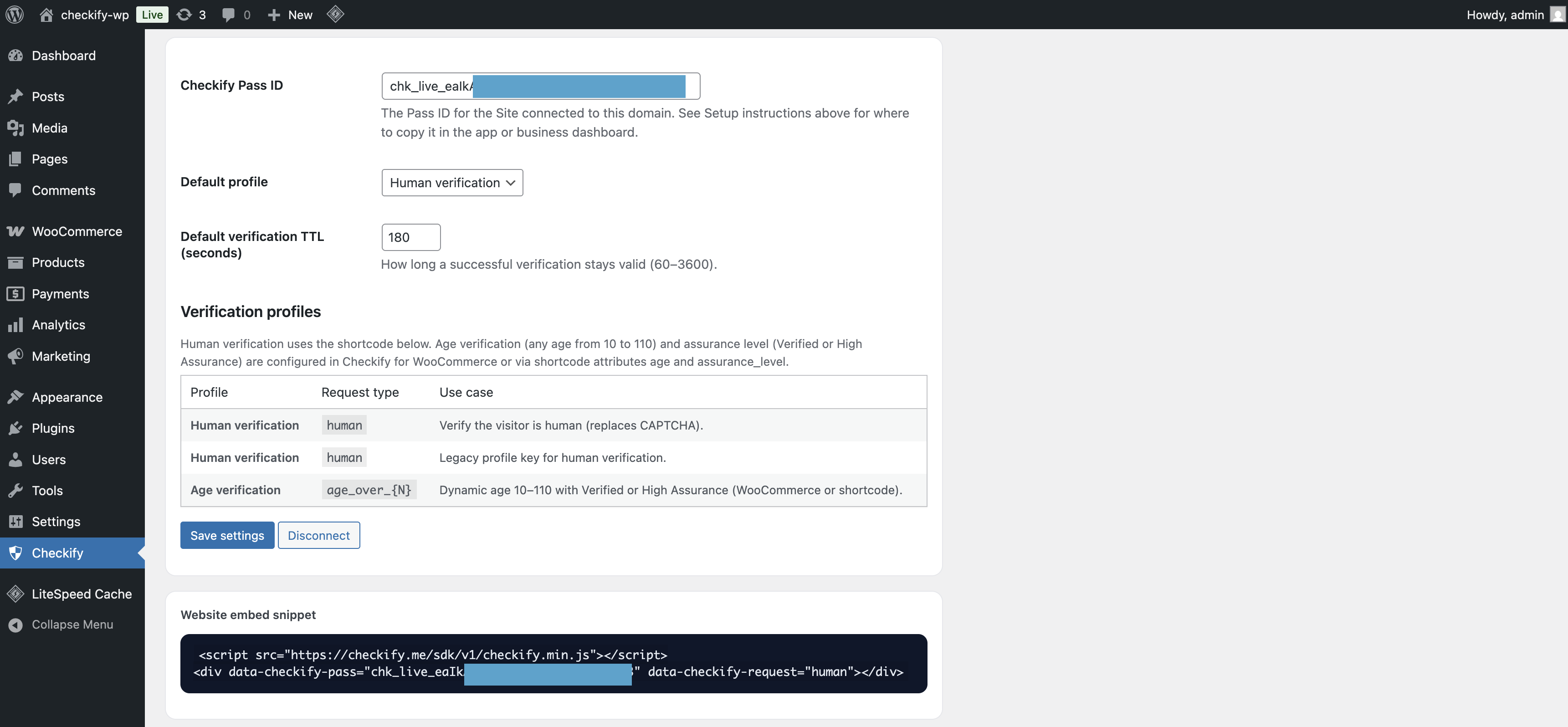Click the Comments bubble icon in sidebar
The image size is (1568, 727).
click(x=16, y=190)
